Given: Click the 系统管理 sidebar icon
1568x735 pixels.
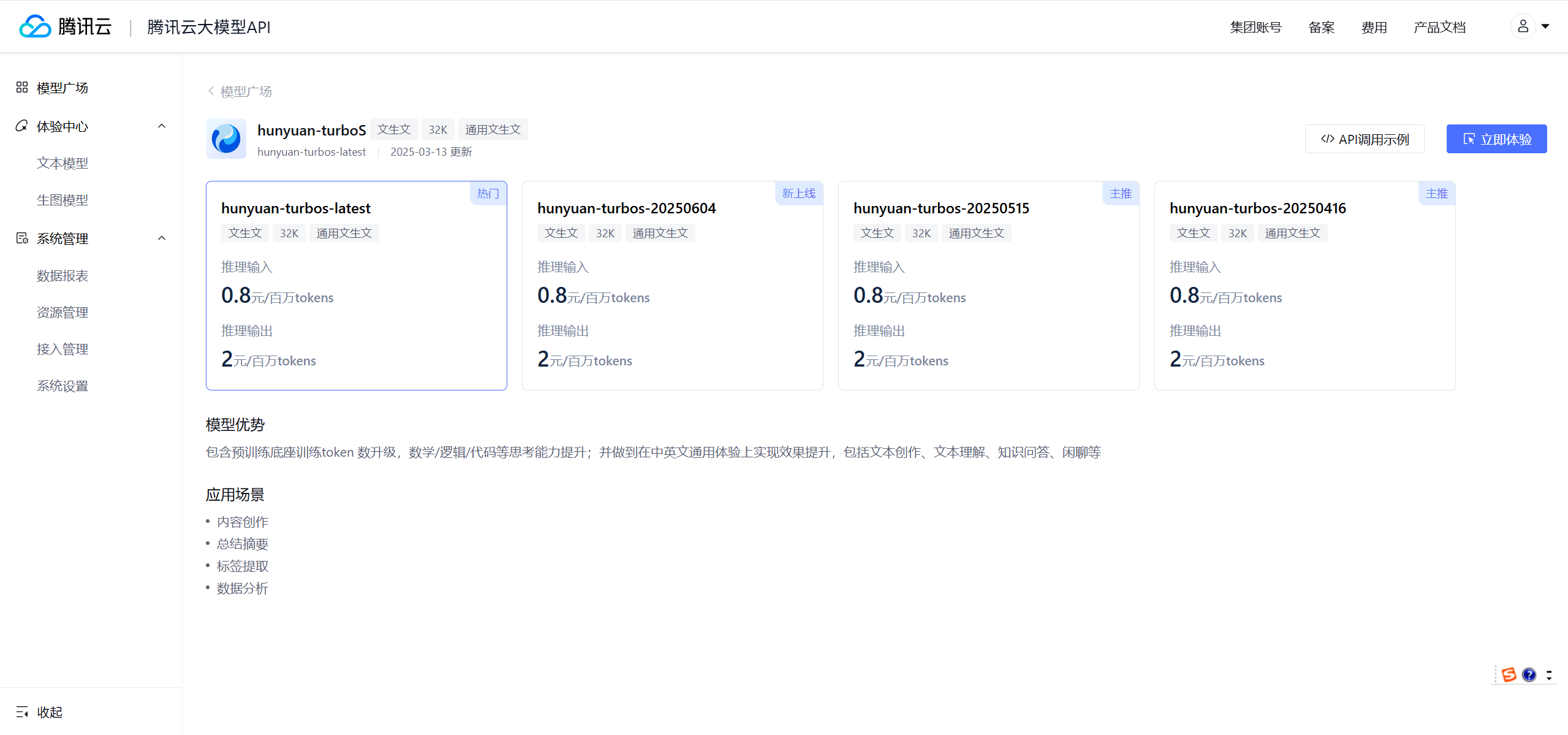Looking at the screenshot, I should 21,238.
